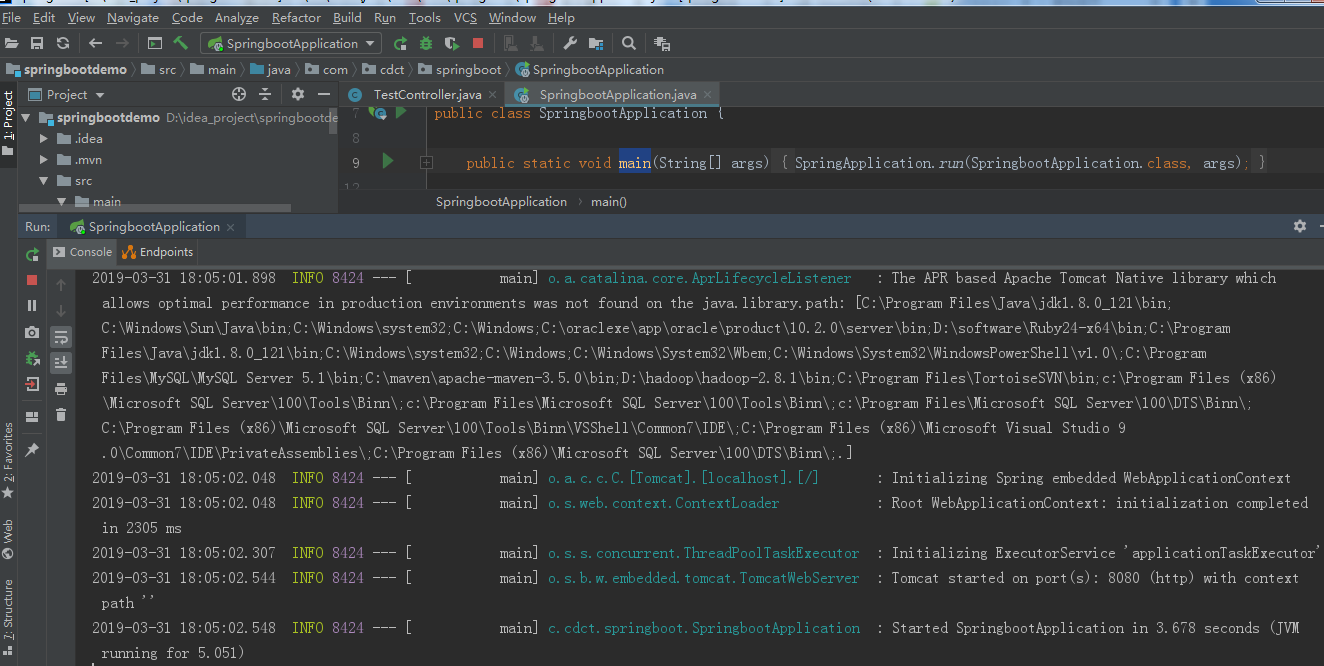Clear the console with the trash icon

click(61, 414)
